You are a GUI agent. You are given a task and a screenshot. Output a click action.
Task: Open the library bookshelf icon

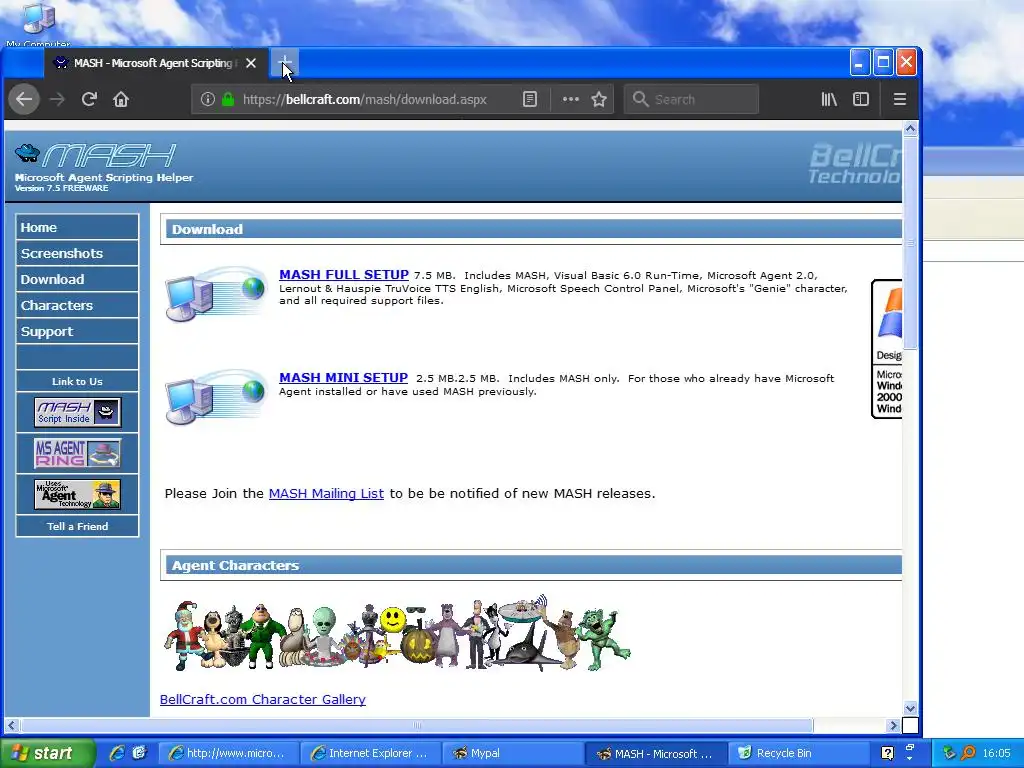click(829, 99)
